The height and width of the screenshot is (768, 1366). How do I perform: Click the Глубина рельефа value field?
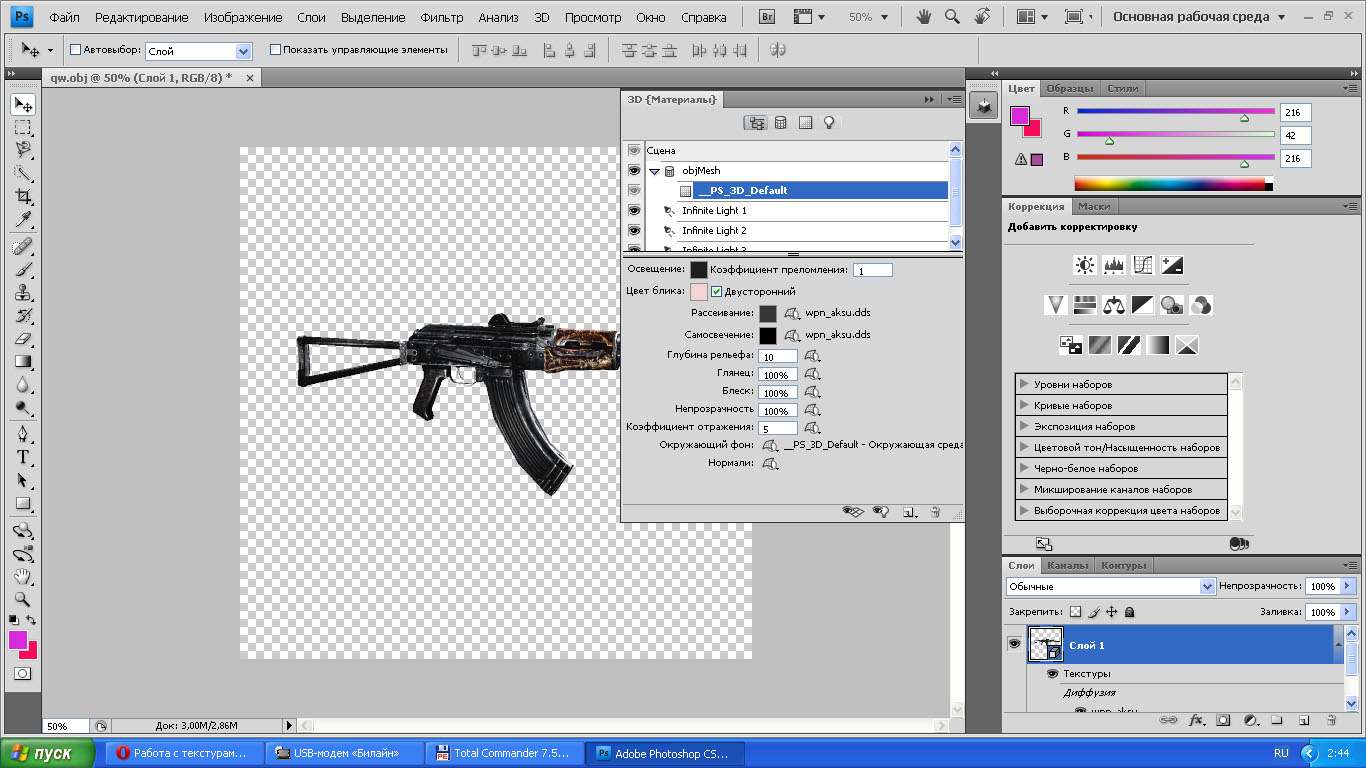[x=778, y=357]
